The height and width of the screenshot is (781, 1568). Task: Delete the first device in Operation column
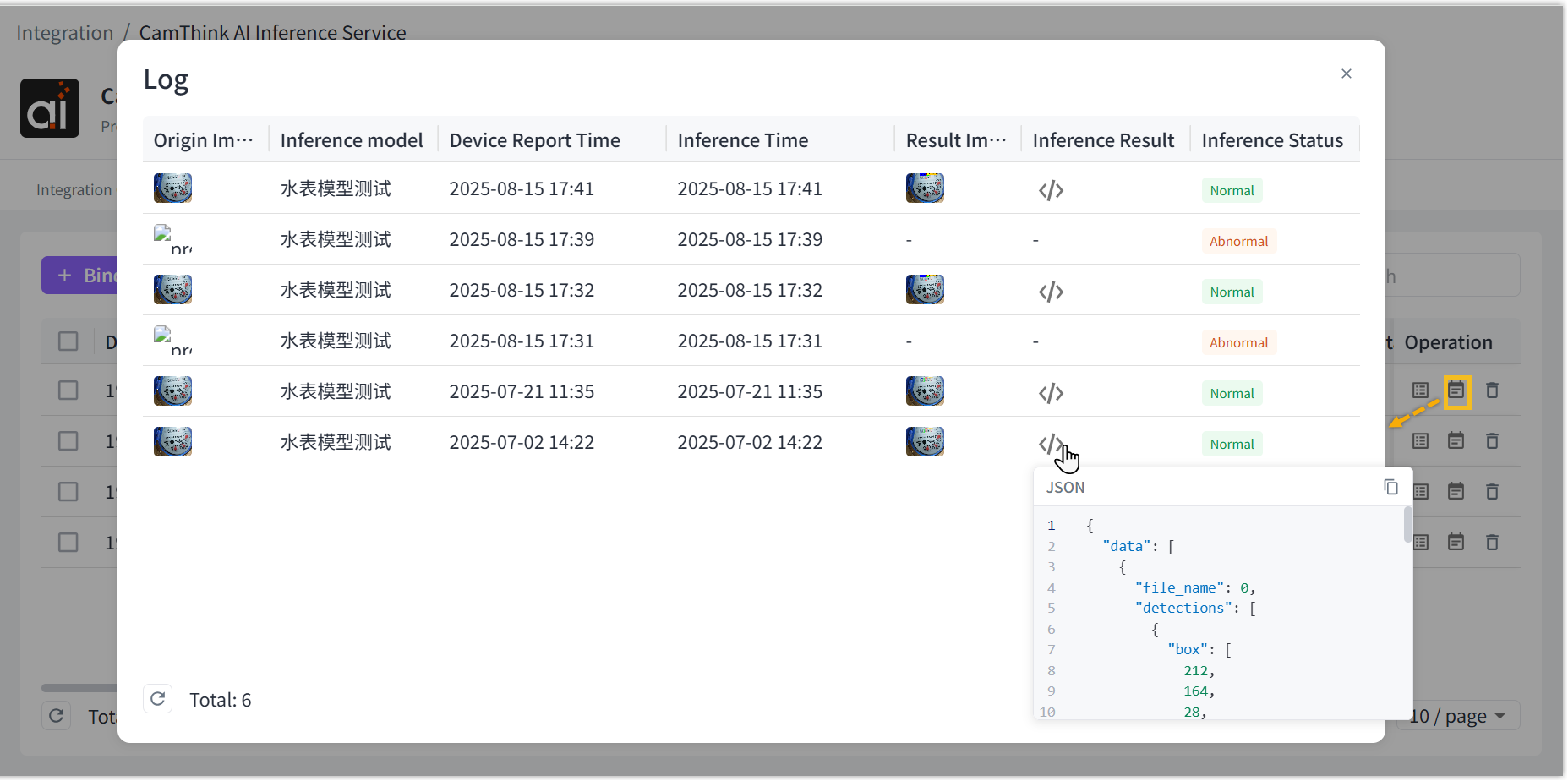1492,390
